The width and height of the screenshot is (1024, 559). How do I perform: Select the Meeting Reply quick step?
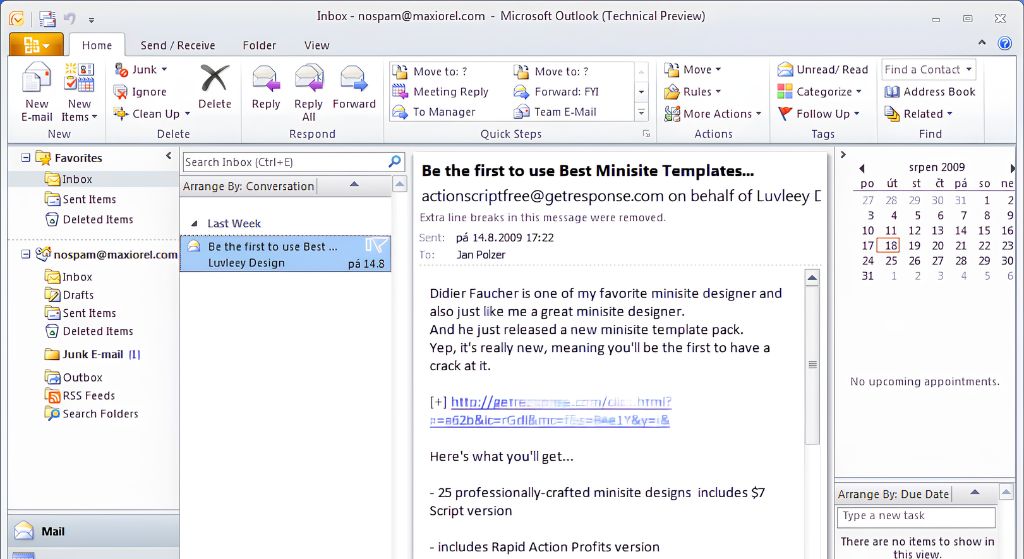tap(441, 91)
